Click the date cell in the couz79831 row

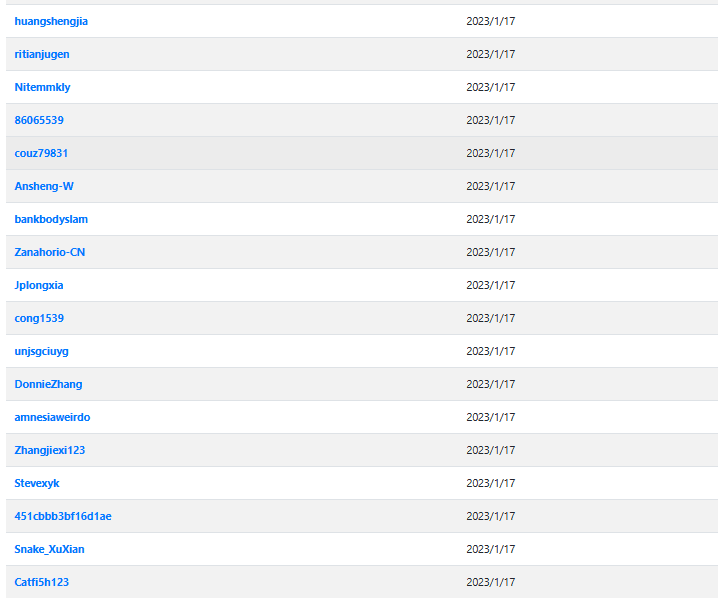[490, 153]
